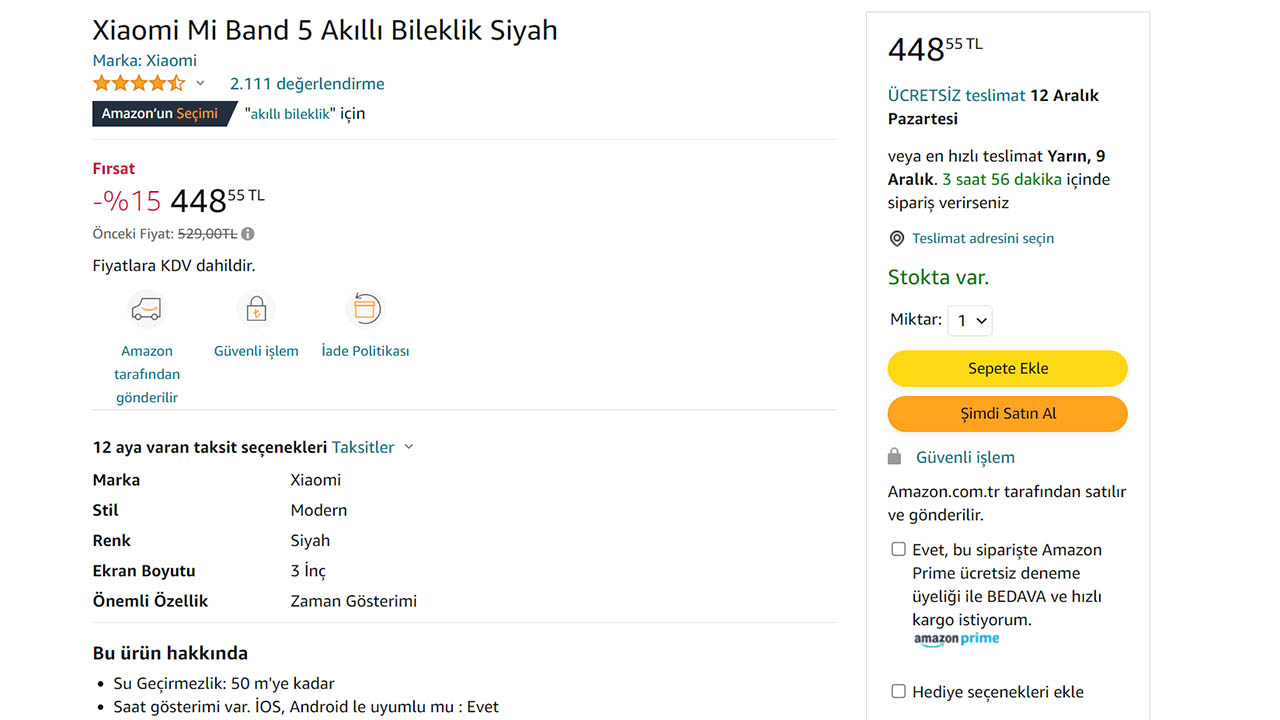Viewport: 1280px width, 720px height.
Task: Click the return policy box icon
Action: tap(364, 309)
